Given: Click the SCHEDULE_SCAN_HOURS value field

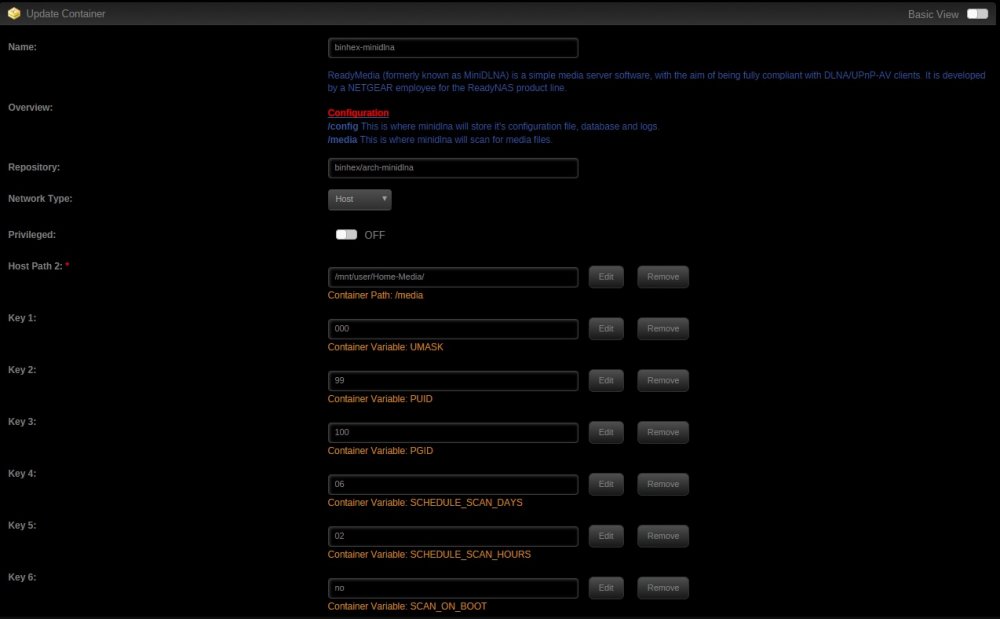Looking at the screenshot, I should point(453,537).
